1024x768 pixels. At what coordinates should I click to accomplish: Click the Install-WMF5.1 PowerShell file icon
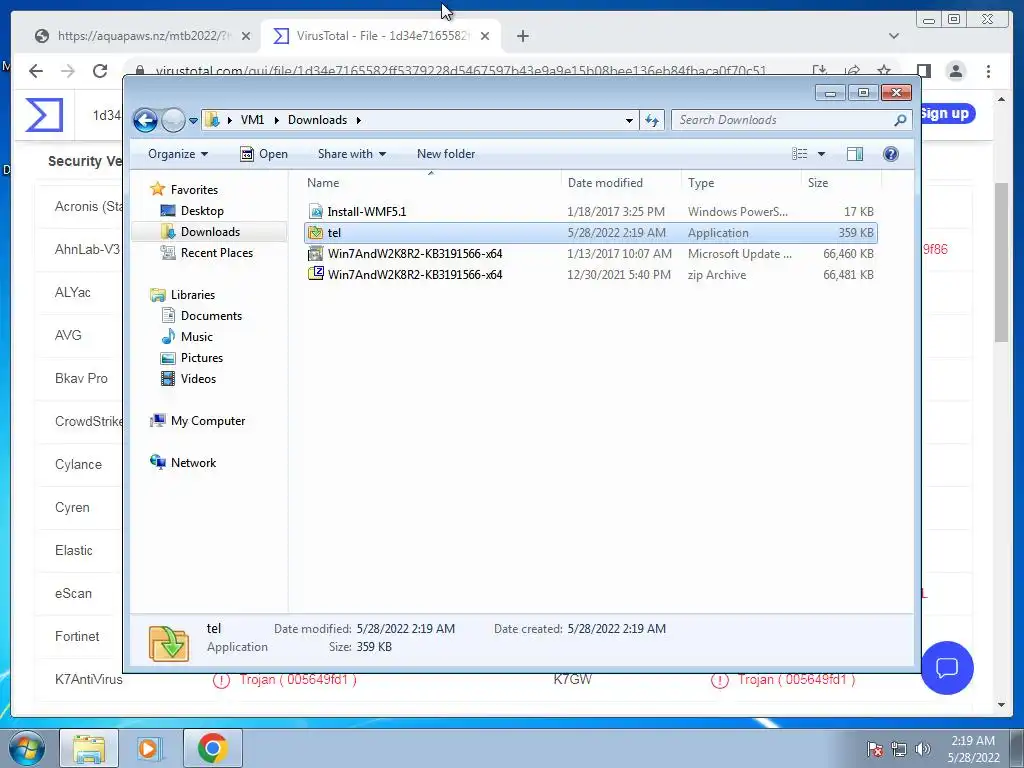click(316, 212)
